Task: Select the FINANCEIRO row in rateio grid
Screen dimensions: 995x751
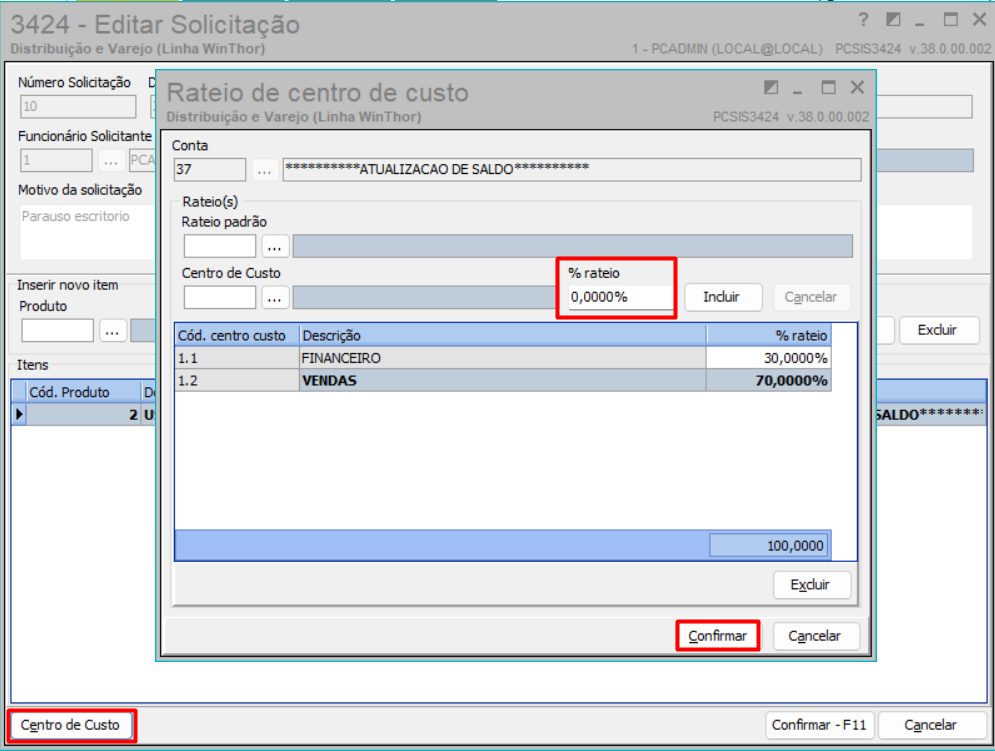Action: pos(503,358)
